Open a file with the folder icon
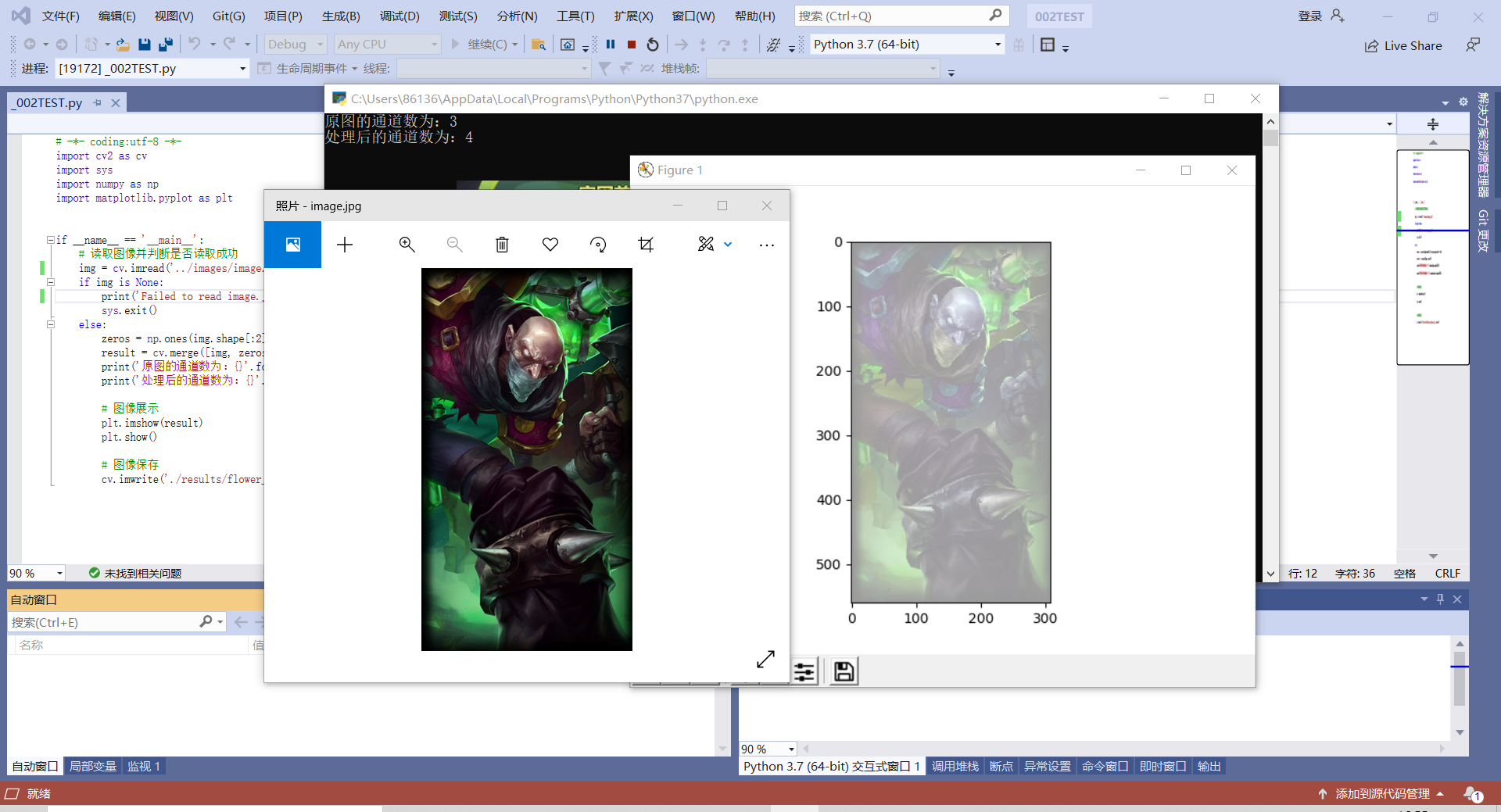The height and width of the screenshot is (812, 1501). click(124, 45)
